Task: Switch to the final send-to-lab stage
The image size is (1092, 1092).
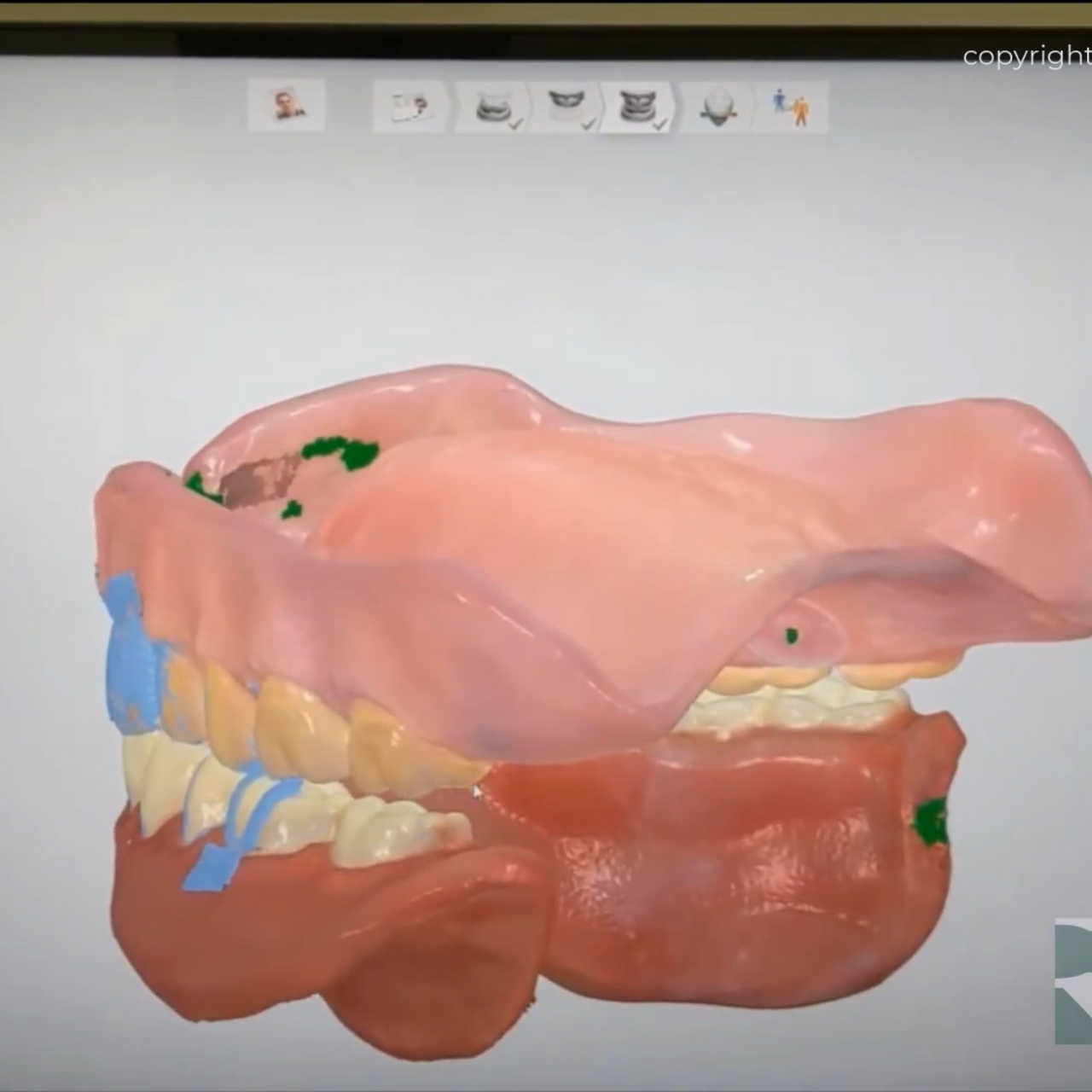Action: pos(789,105)
